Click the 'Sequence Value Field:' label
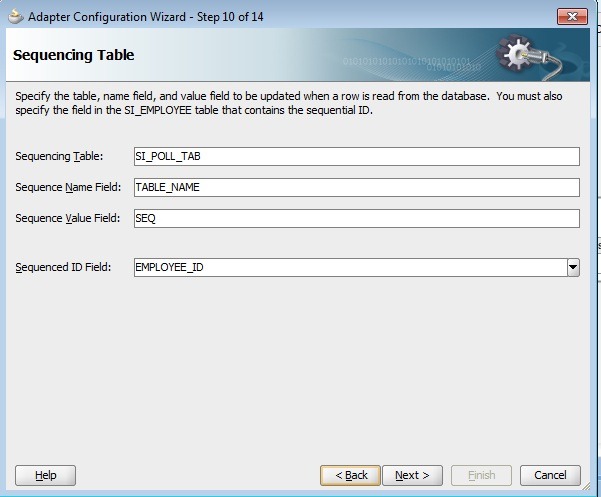 pos(67,218)
